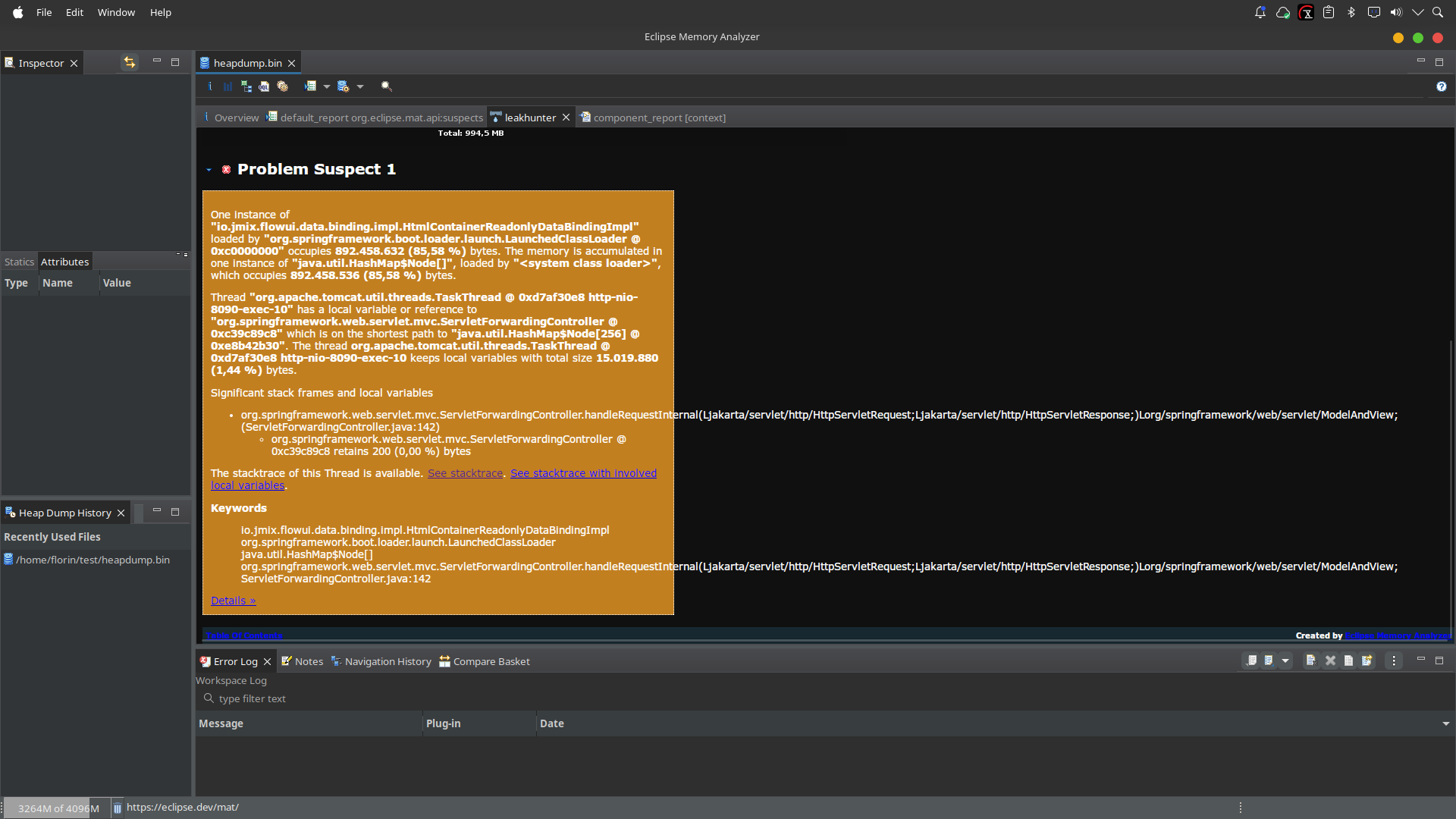Open the dominator tree view
This screenshot has height=819, width=1456.
click(x=246, y=86)
